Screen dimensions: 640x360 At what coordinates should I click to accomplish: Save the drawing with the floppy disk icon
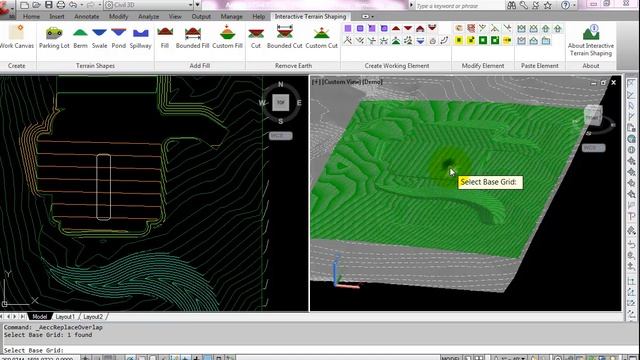click(49, 5)
